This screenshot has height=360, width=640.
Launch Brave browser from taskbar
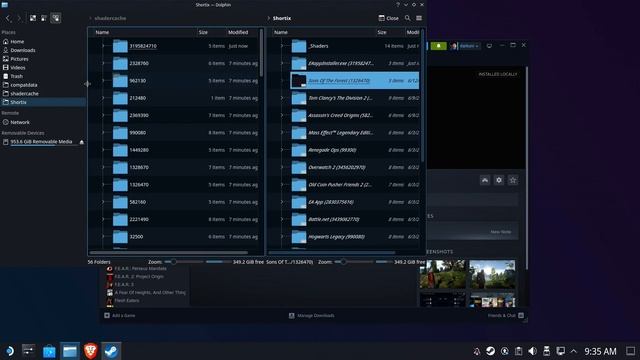[91, 351]
